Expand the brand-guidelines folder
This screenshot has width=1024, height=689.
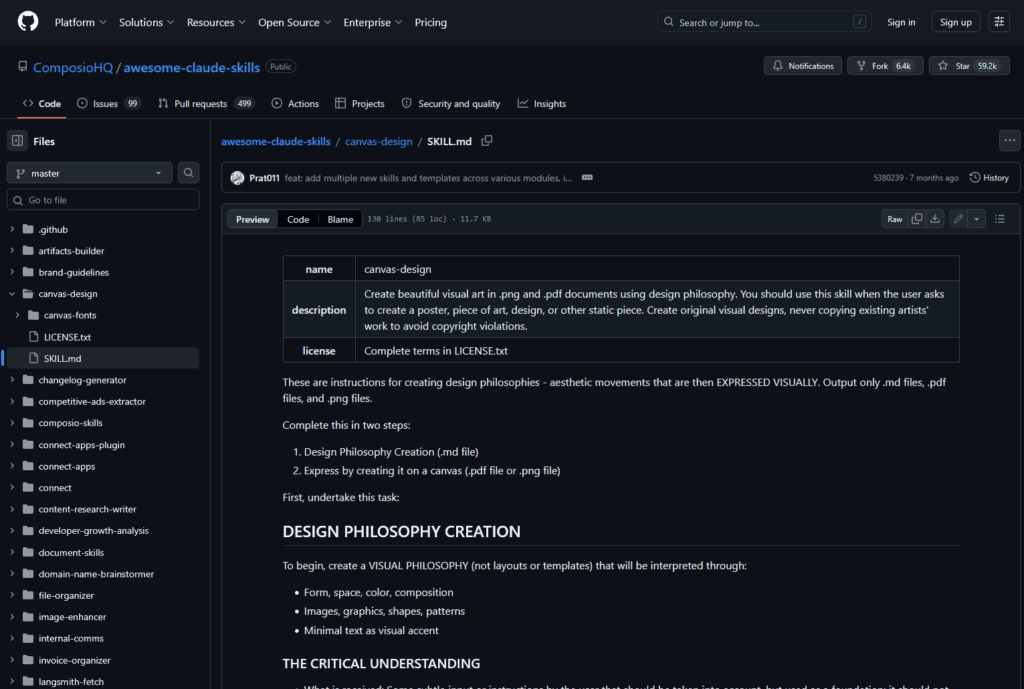(x=12, y=272)
